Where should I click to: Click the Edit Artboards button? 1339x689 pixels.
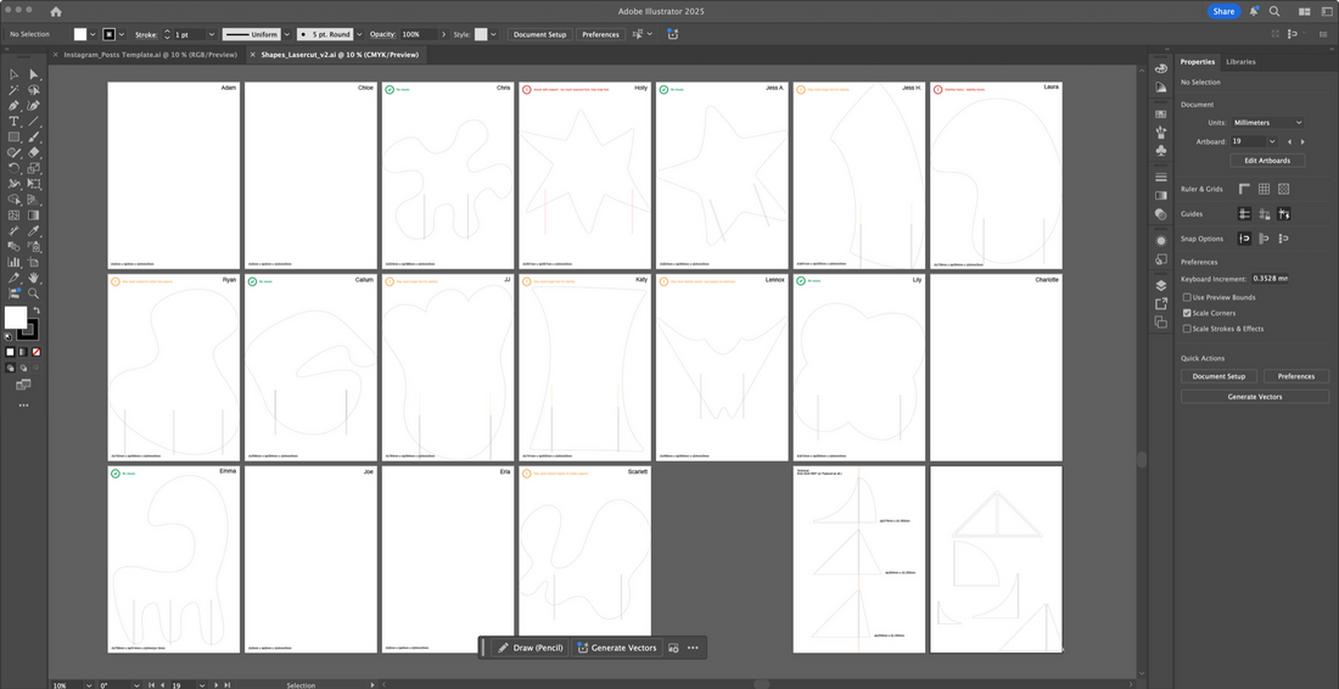pyautogui.click(x=1266, y=160)
